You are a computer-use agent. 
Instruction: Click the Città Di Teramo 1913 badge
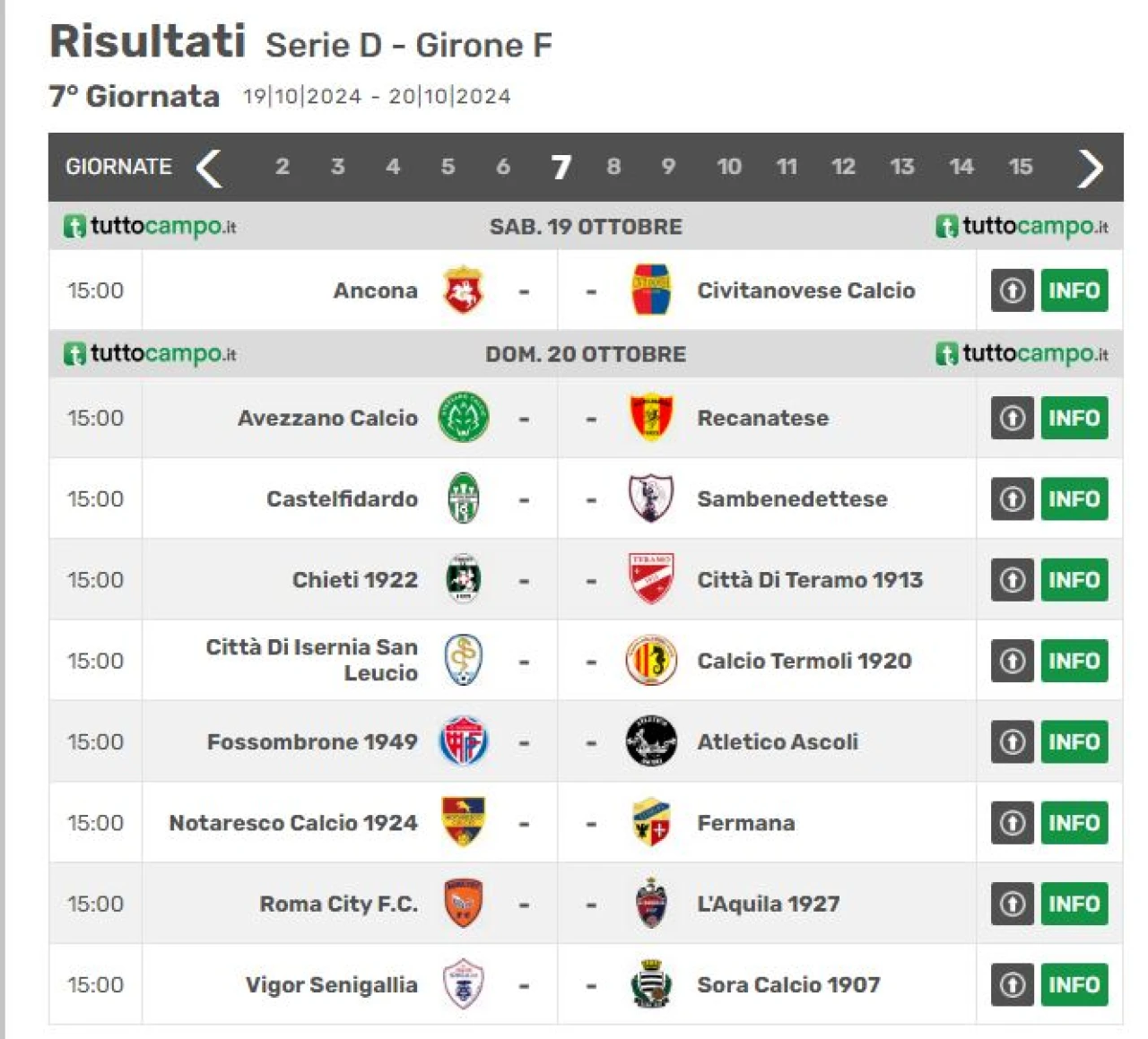click(651, 579)
